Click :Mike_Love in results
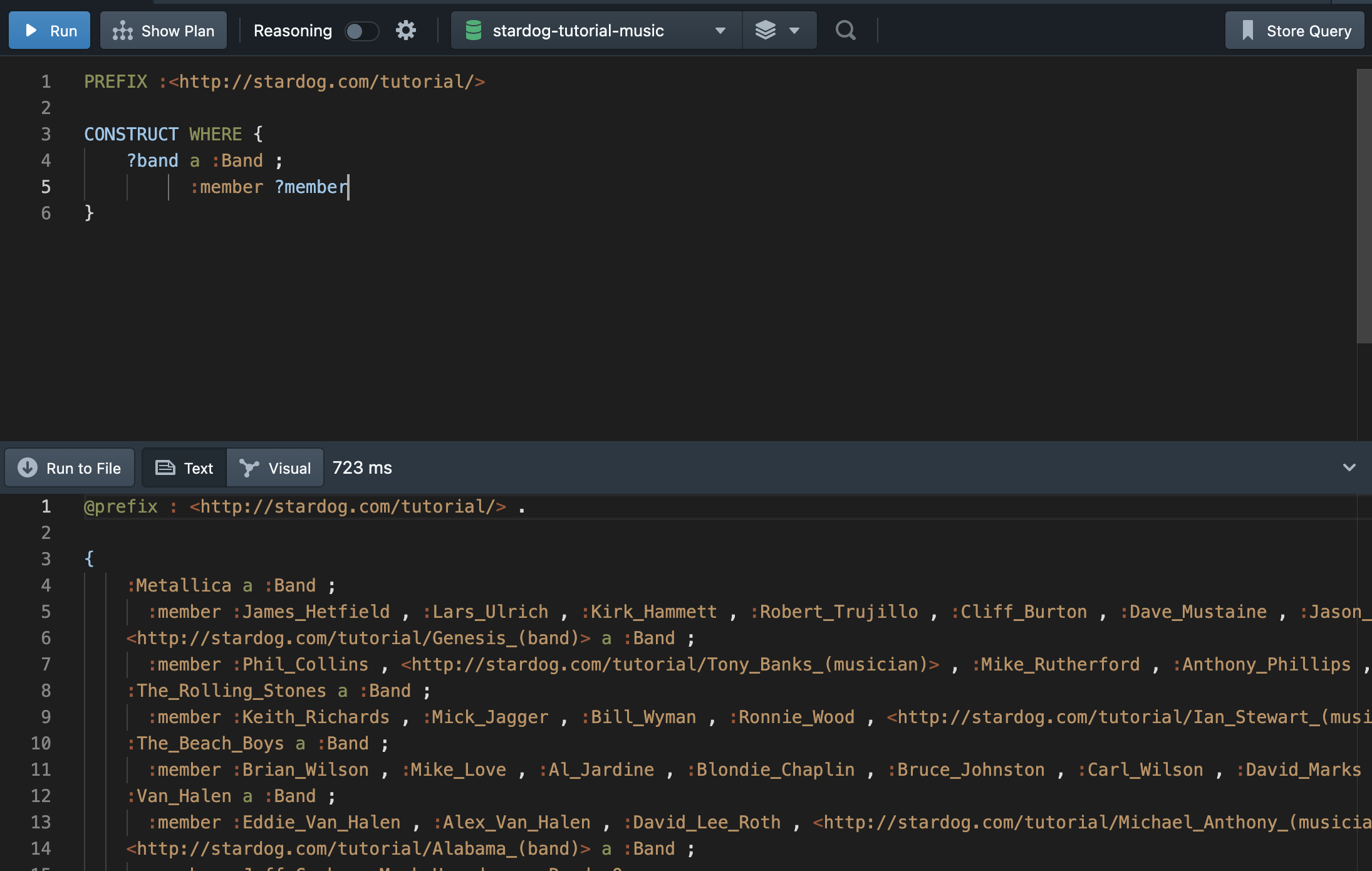Viewport: 1372px width, 871px height. 454,769
